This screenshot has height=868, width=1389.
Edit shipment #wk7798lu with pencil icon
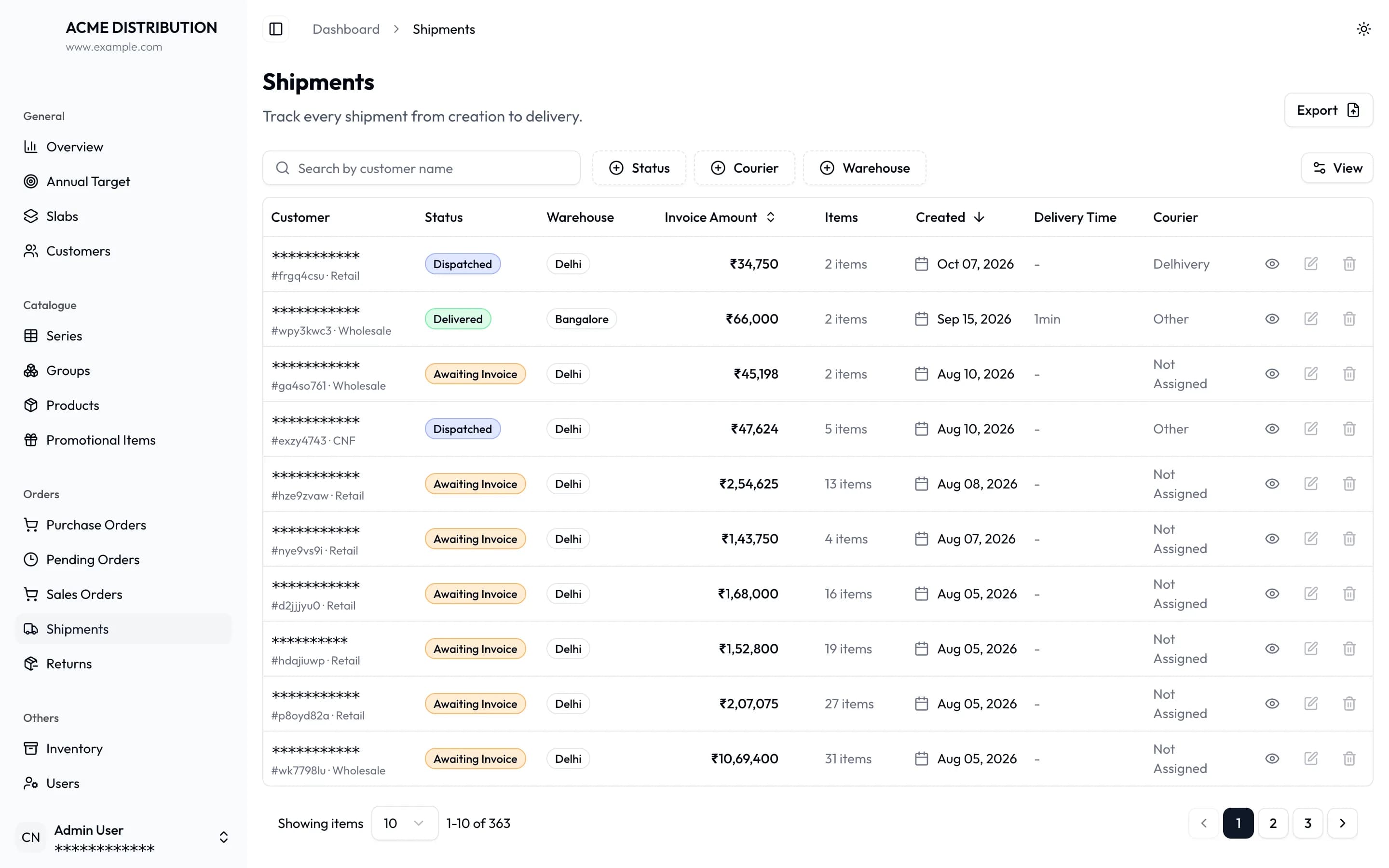1311,759
